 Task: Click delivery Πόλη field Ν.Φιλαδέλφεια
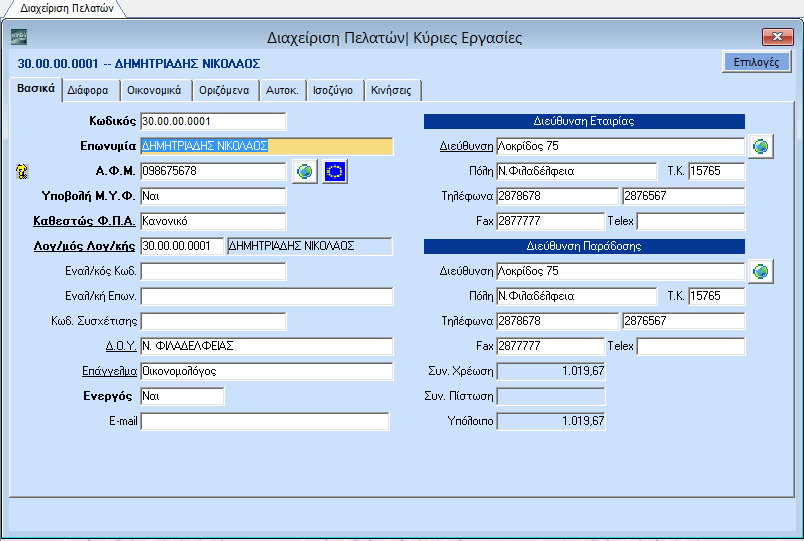coord(577,296)
